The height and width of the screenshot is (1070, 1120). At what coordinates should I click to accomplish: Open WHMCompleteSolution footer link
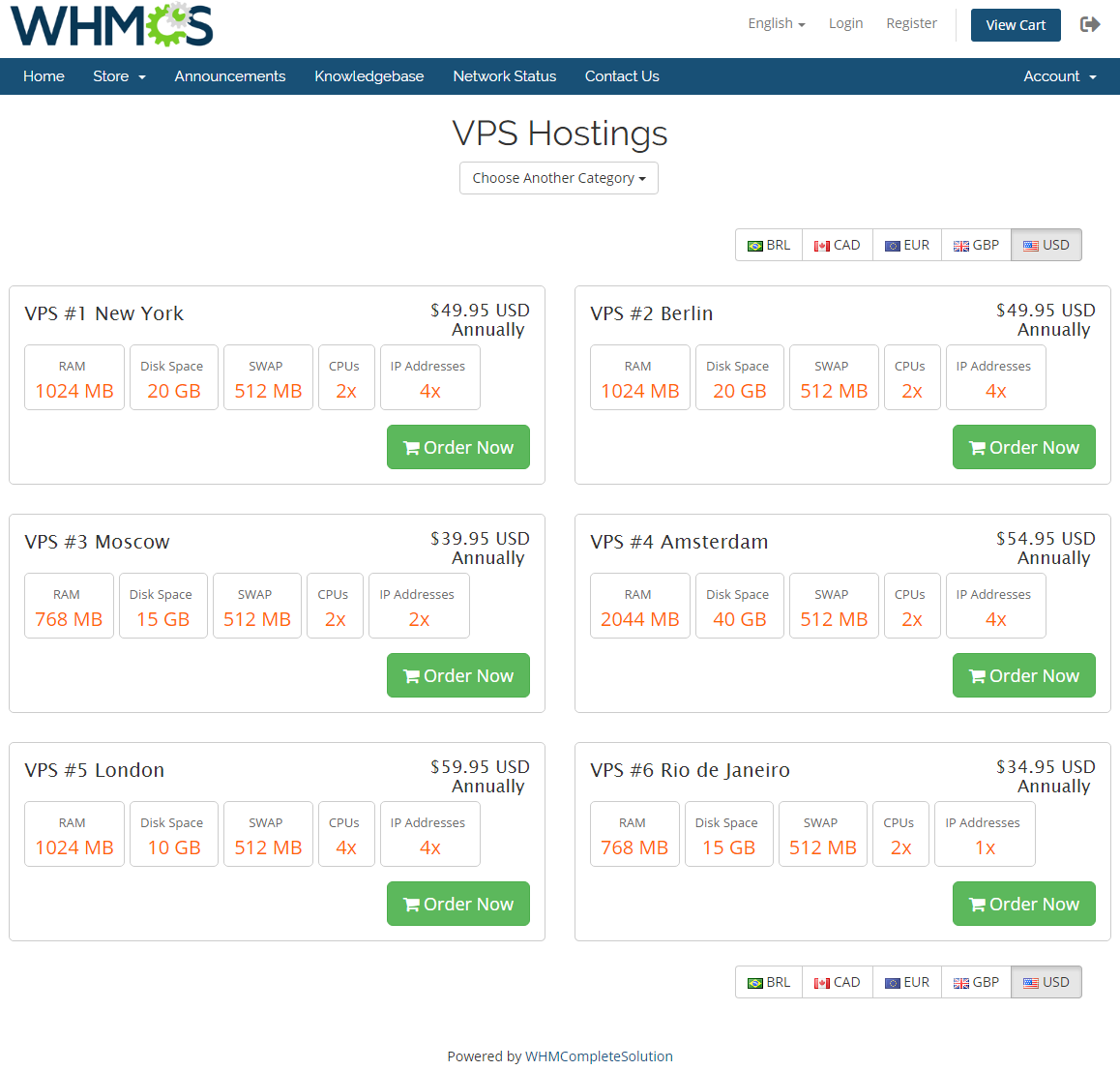click(x=599, y=1056)
